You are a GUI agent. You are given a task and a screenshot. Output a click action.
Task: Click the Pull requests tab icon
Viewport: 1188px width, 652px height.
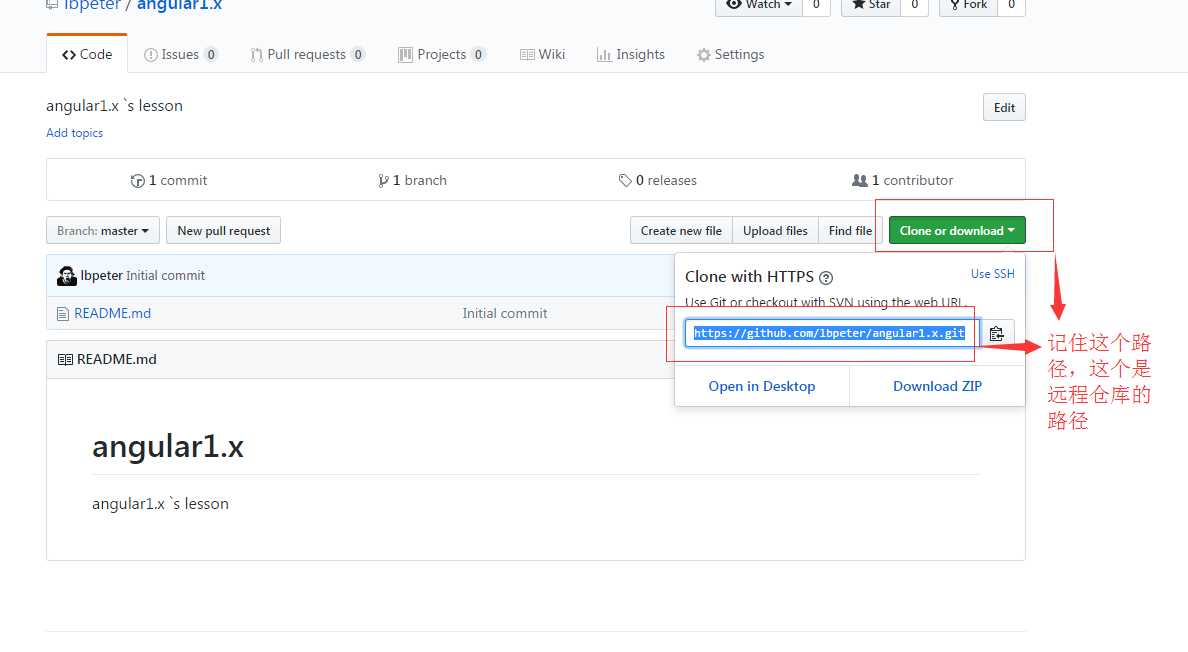click(257, 55)
